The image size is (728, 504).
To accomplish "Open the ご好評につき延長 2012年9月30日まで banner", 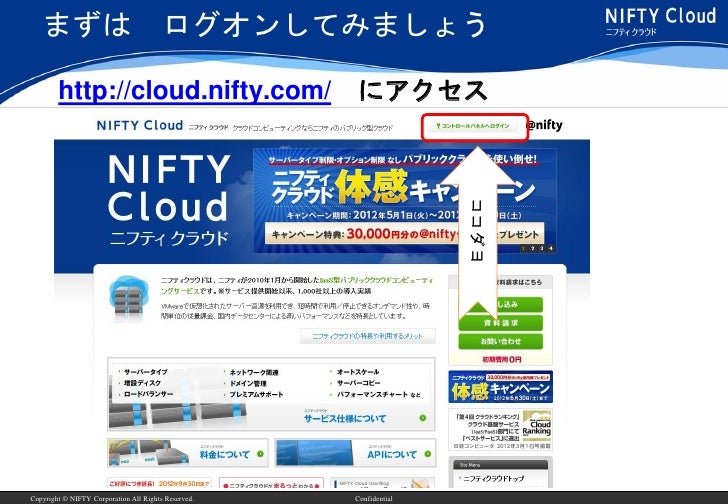I will tap(160, 484).
